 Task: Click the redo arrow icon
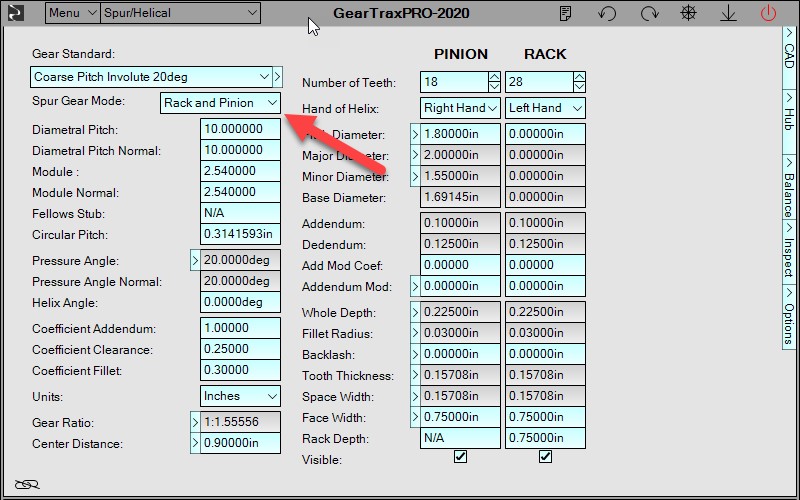(649, 13)
